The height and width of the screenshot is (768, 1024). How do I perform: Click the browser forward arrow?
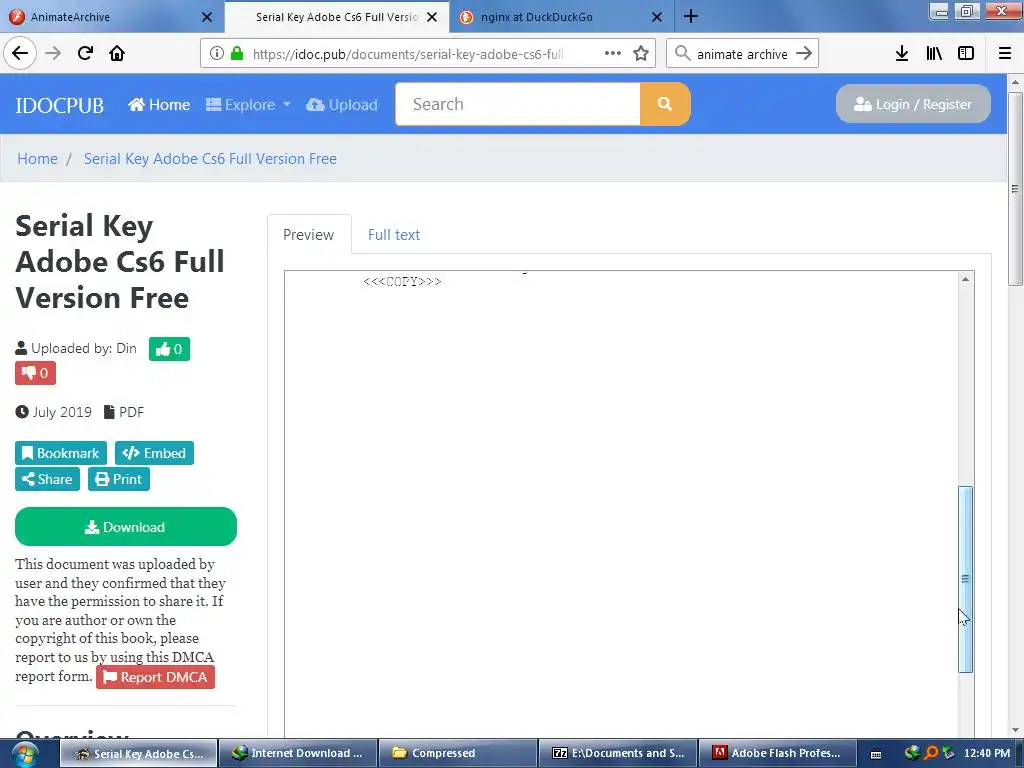53,54
